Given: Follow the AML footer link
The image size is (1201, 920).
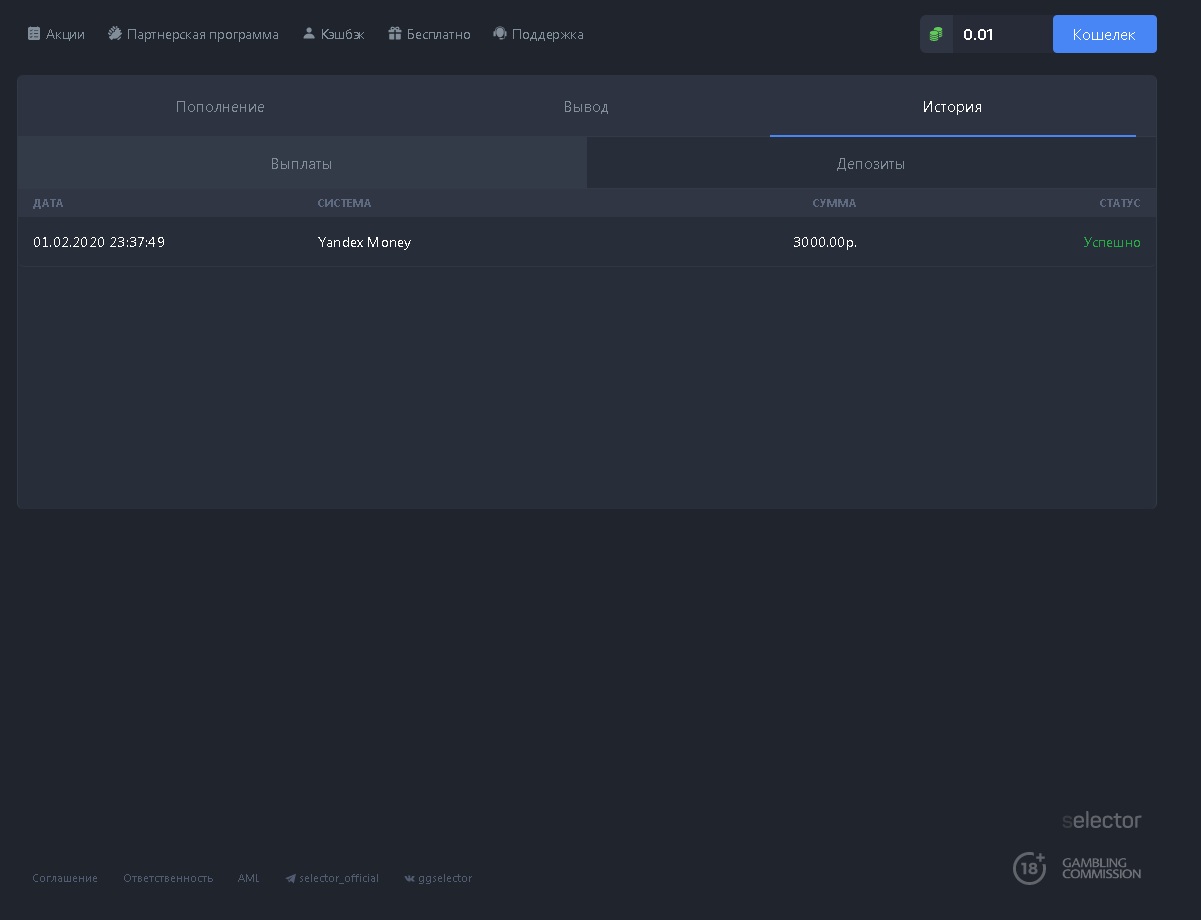Looking at the screenshot, I should 249,878.
